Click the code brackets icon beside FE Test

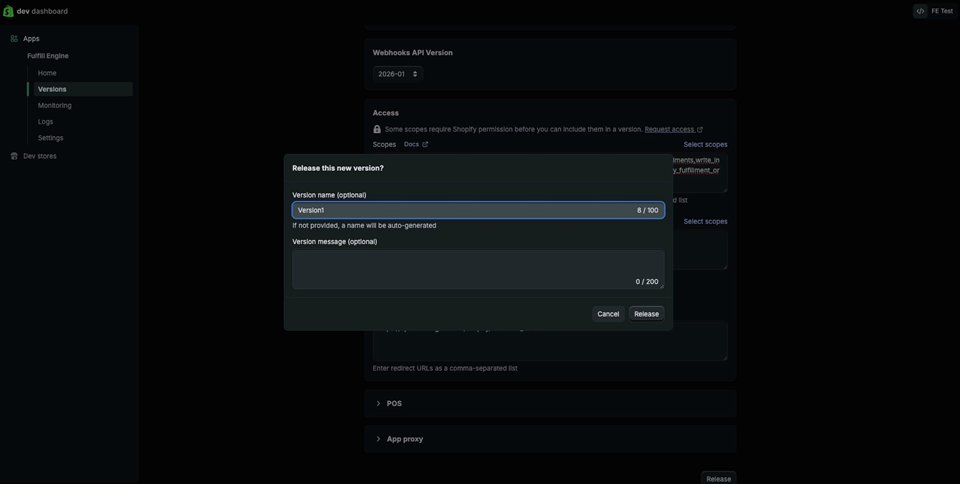point(920,11)
